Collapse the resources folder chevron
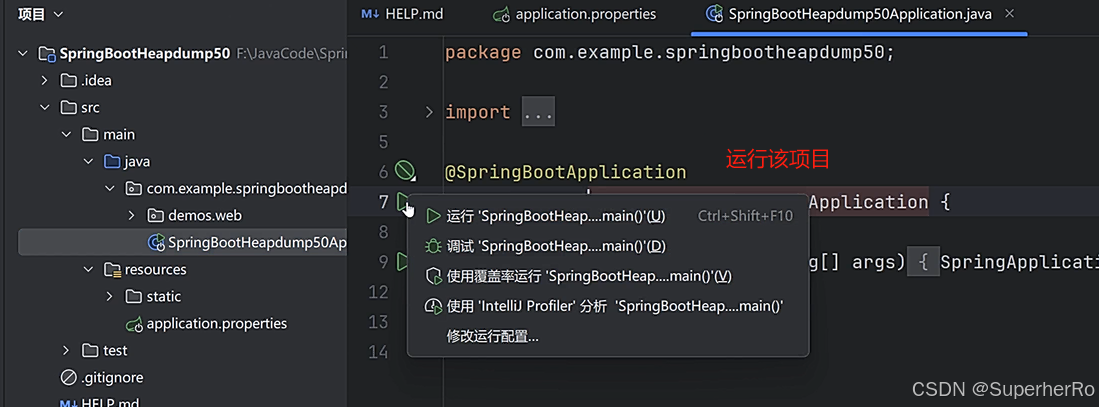The image size is (1099, 407). tap(88, 269)
